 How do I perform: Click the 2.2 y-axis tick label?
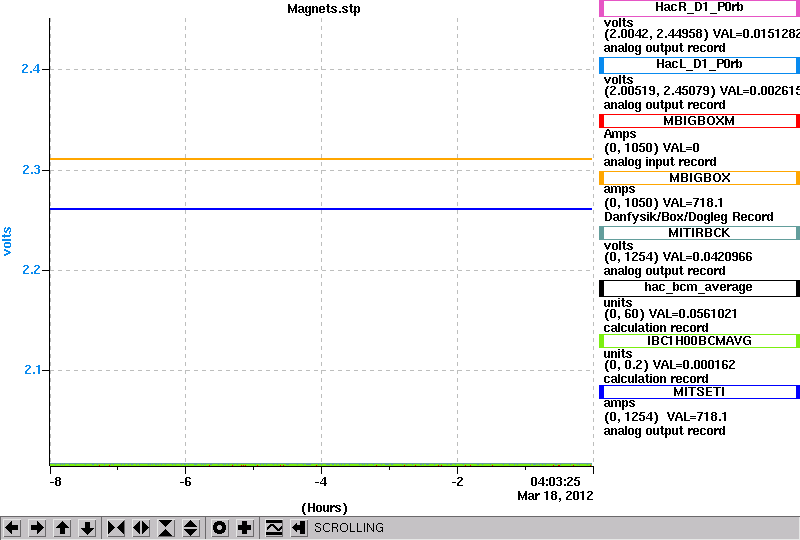click(x=31, y=269)
